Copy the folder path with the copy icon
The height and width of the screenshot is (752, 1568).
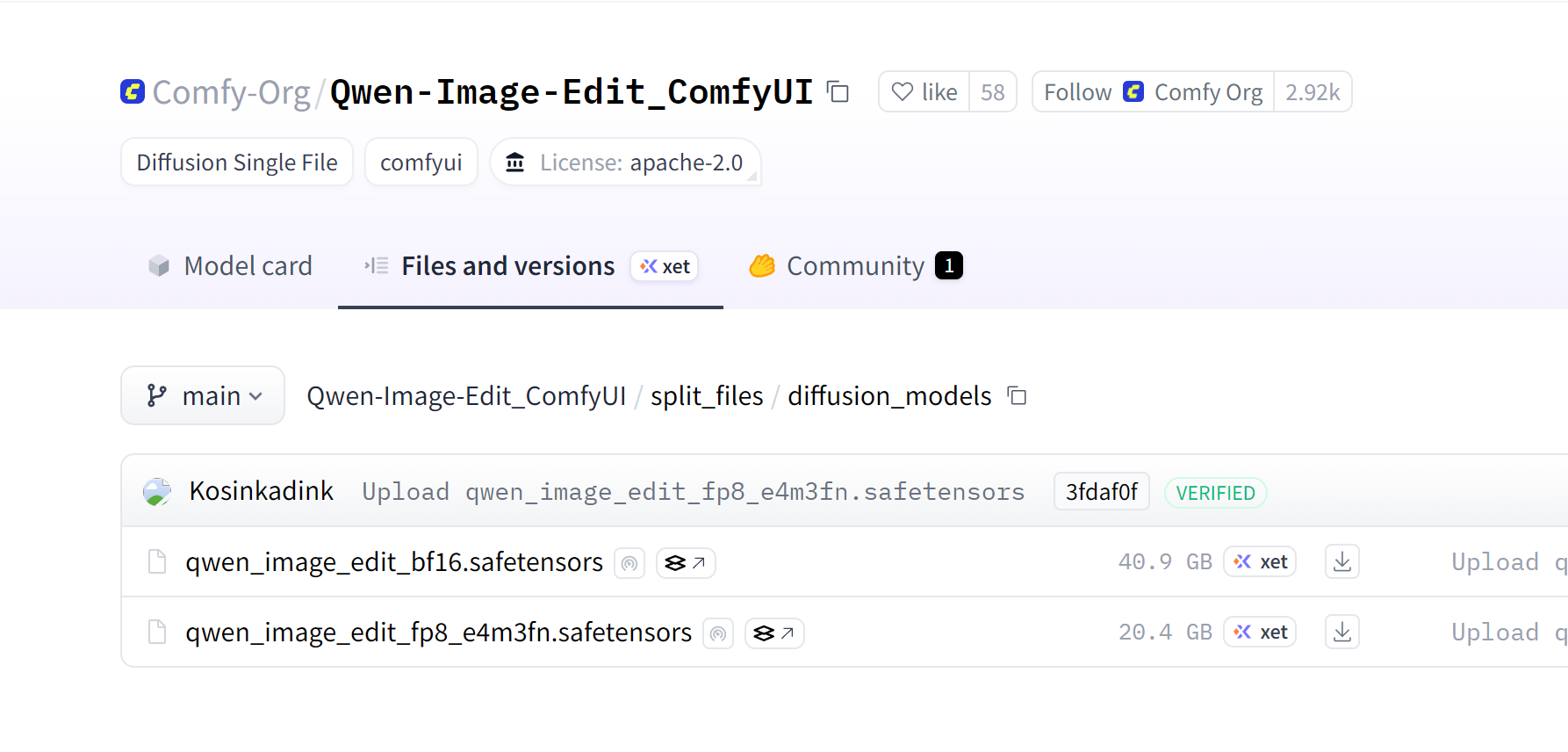1017,395
